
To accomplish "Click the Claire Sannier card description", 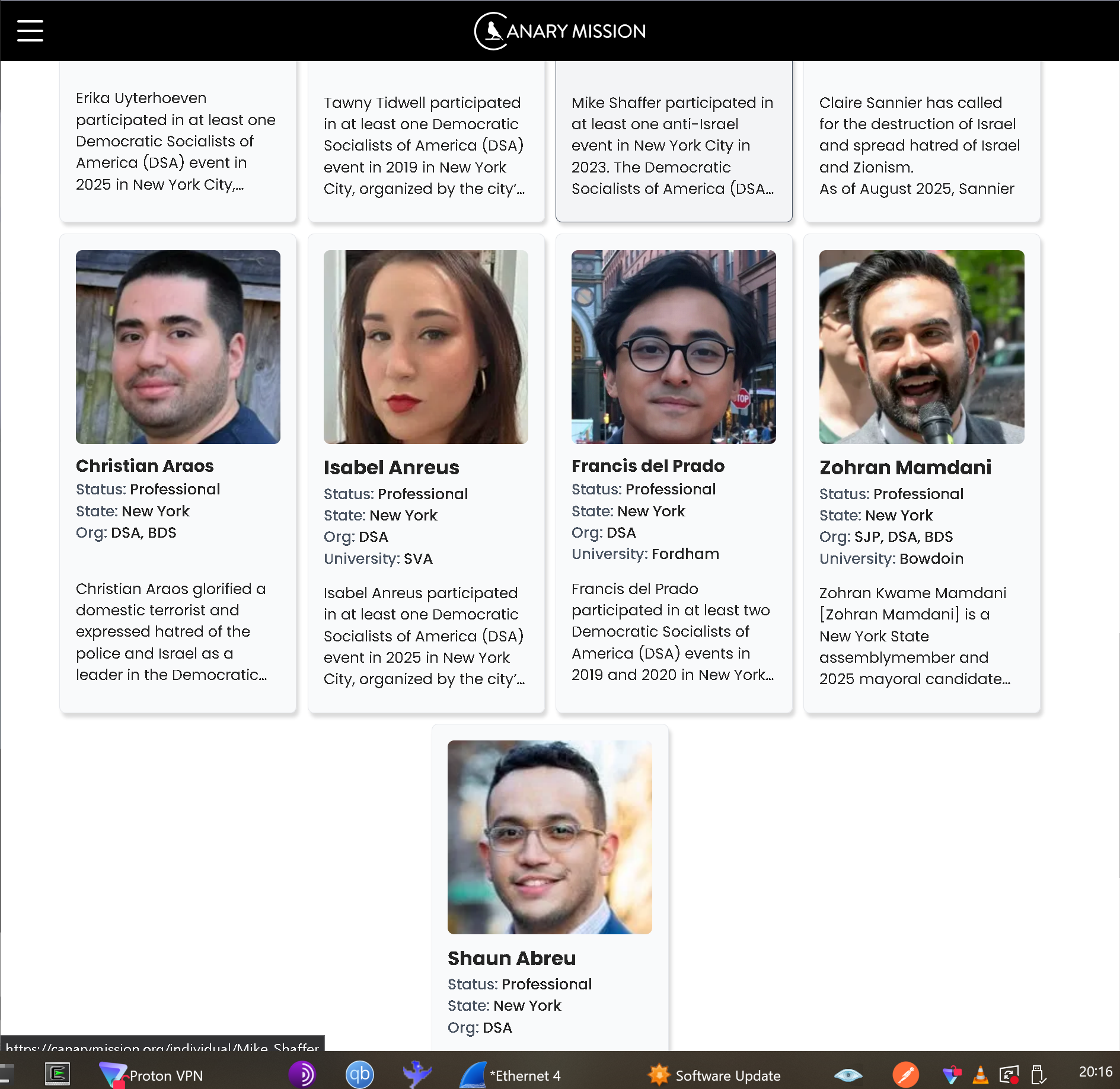I will (x=920, y=146).
